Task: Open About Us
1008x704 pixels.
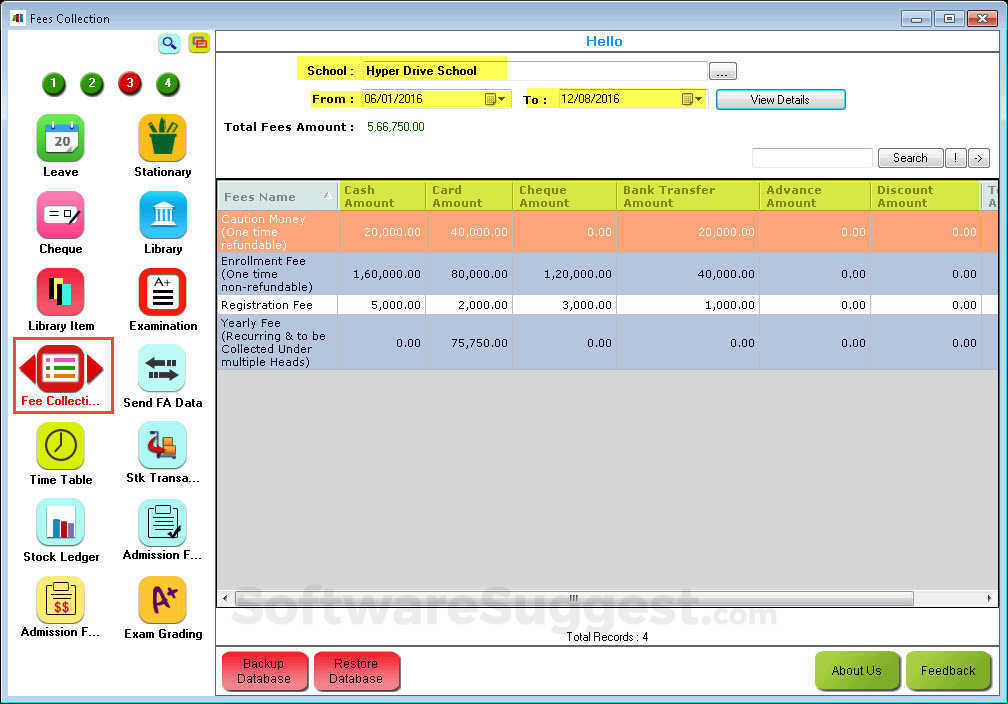Action: tap(857, 671)
